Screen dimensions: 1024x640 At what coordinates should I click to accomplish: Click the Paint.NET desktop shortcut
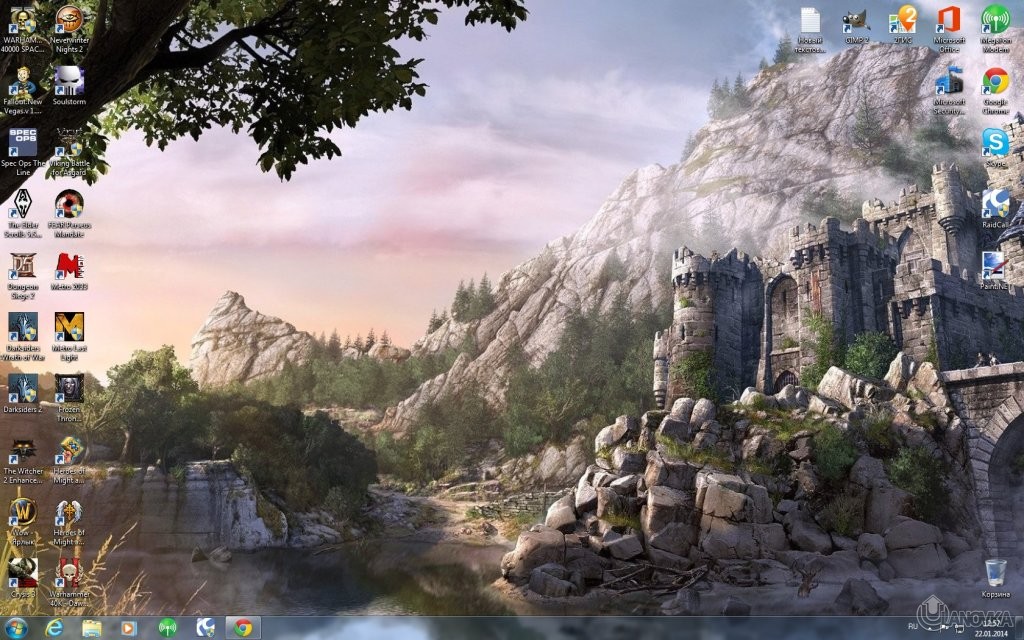[x=995, y=270]
